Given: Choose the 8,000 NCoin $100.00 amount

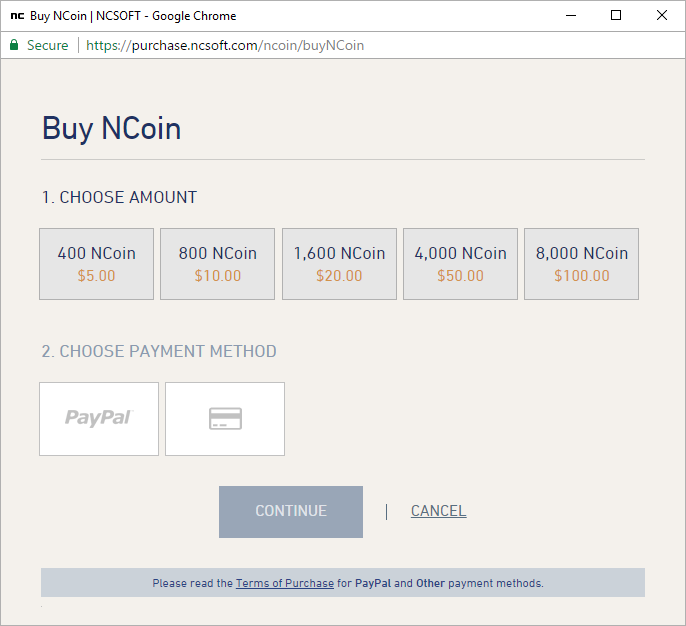Looking at the screenshot, I should pos(581,264).
